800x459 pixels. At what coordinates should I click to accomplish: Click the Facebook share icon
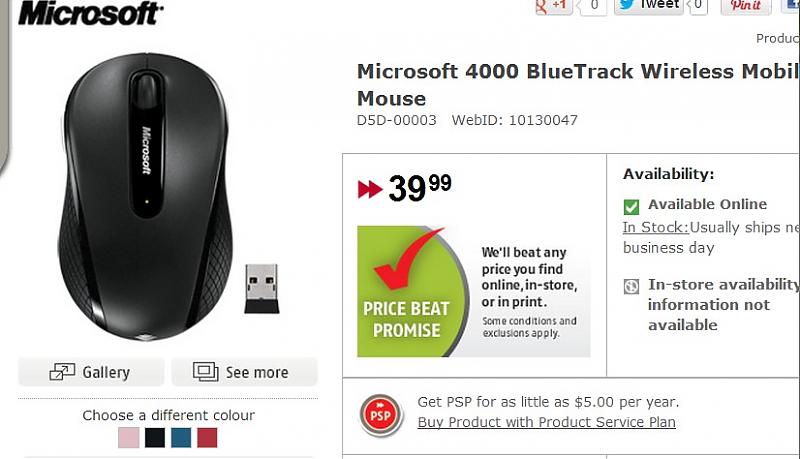[x=793, y=6]
